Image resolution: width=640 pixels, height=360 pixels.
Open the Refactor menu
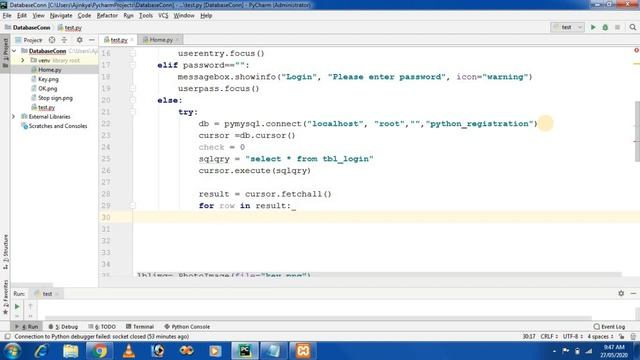click(x=107, y=16)
